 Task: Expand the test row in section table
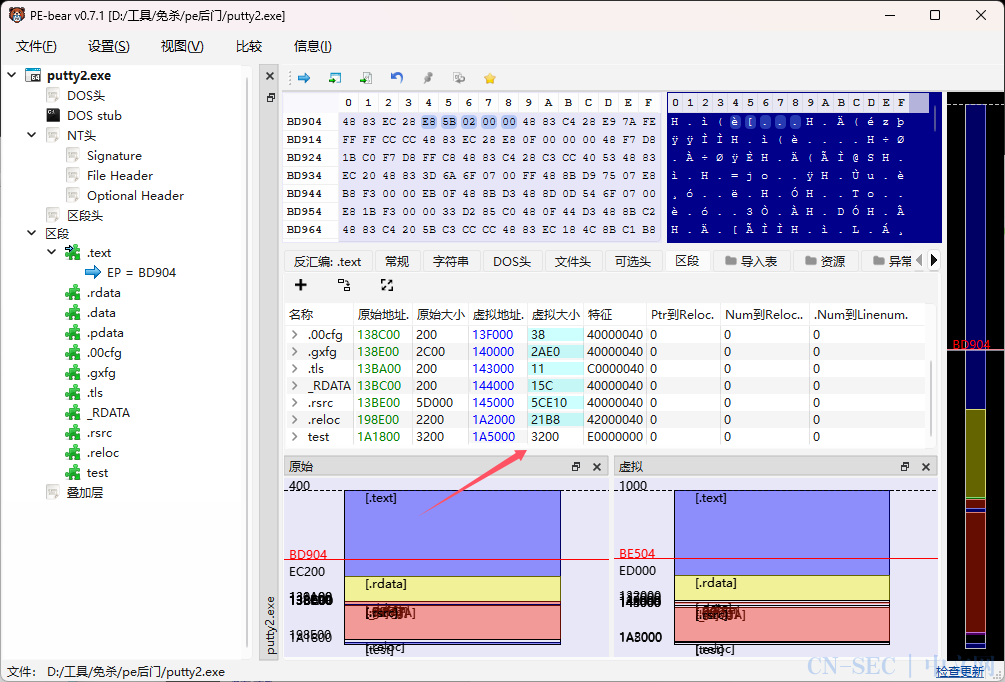[x=294, y=437]
